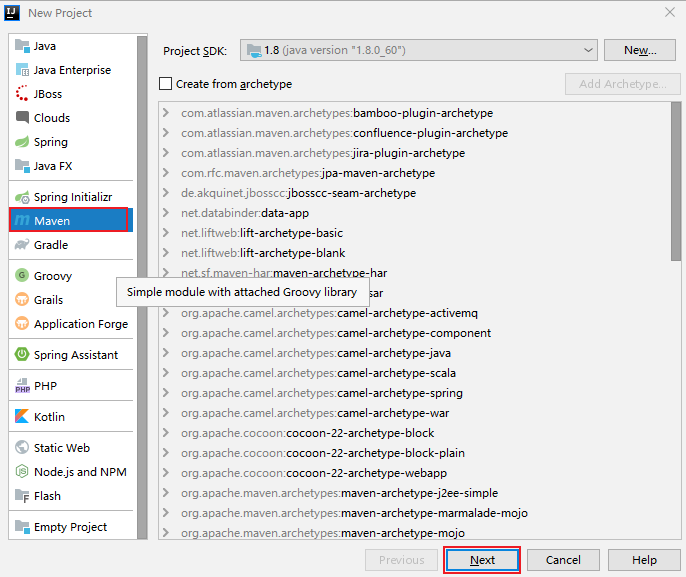This screenshot has height=577, width=686.
Task: Click New... SDK button
Action: click(640, 50)
